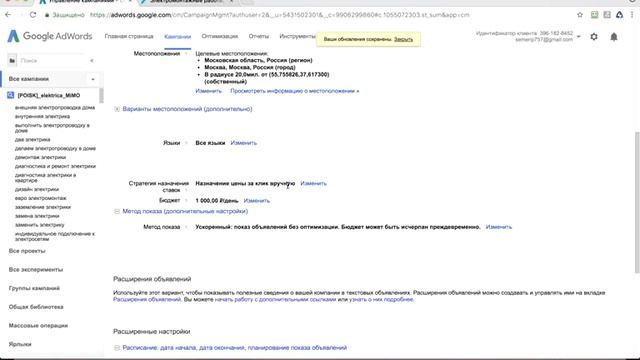Click the browser back arrow
Viewport: 640px width, 360px height.
(8, 15)
